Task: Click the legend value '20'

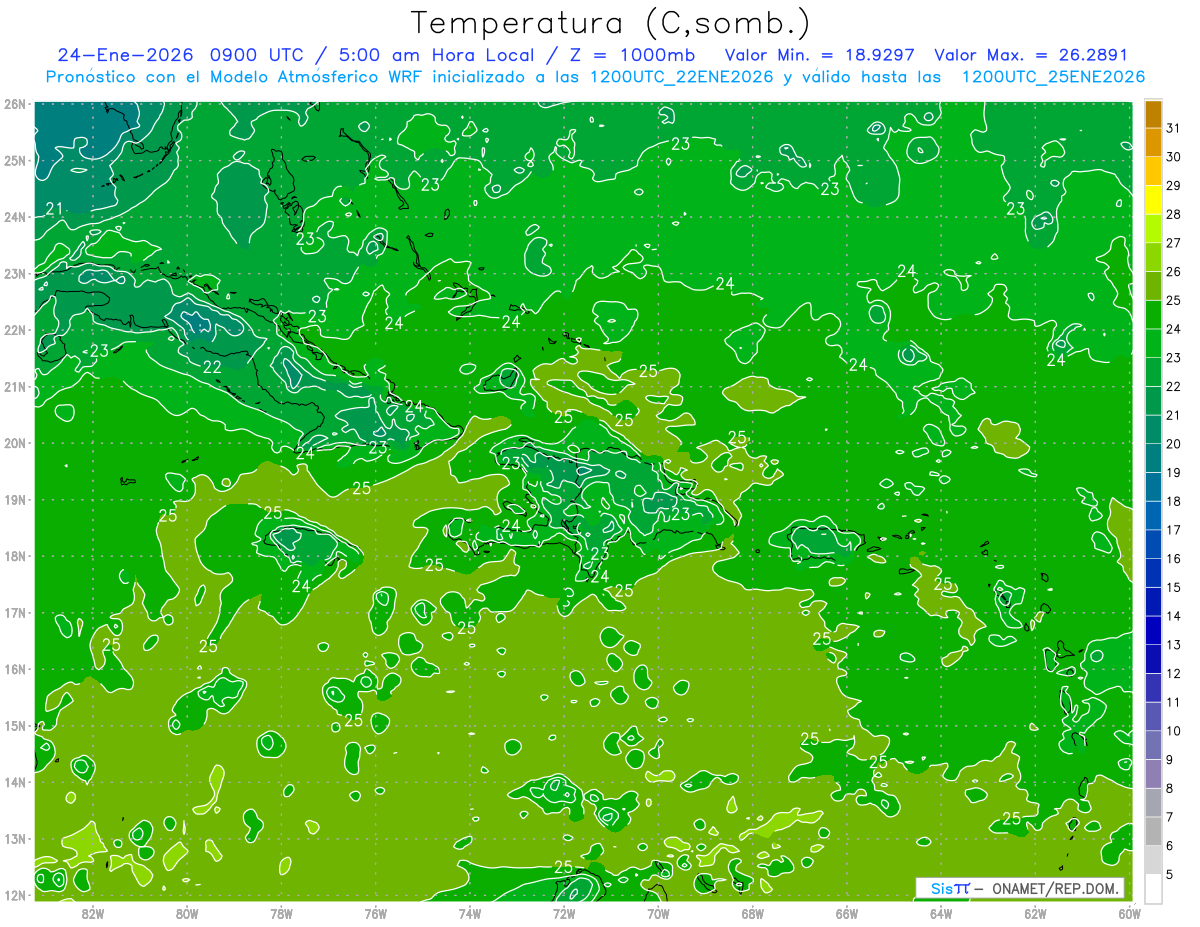Action: 1173,444
